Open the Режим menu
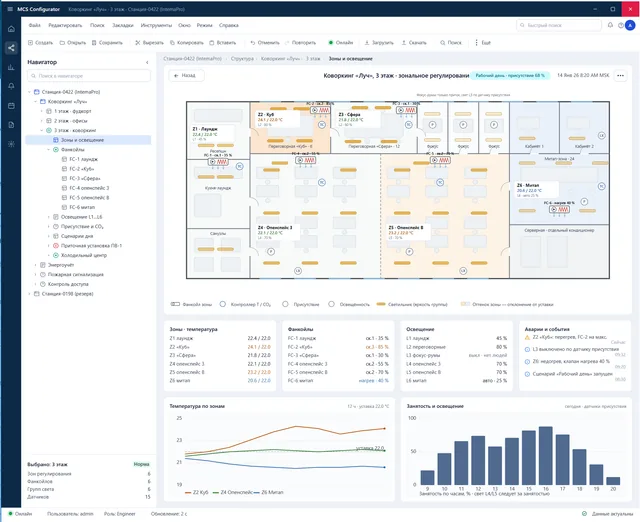Image resolution: width=640 pixels, height=522 pixels. pyautogui.click(x=204, y=25)
